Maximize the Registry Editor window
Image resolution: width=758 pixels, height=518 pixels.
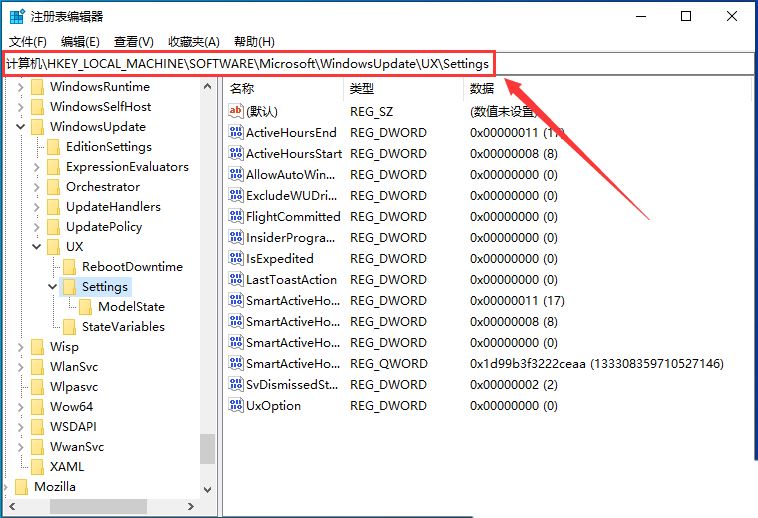click(685, 16)
